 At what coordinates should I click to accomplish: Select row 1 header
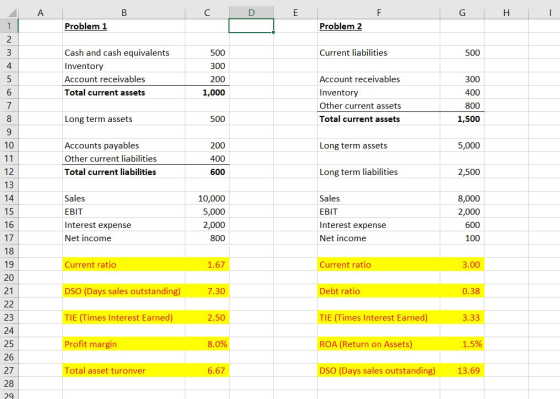[x=9, y=26]
